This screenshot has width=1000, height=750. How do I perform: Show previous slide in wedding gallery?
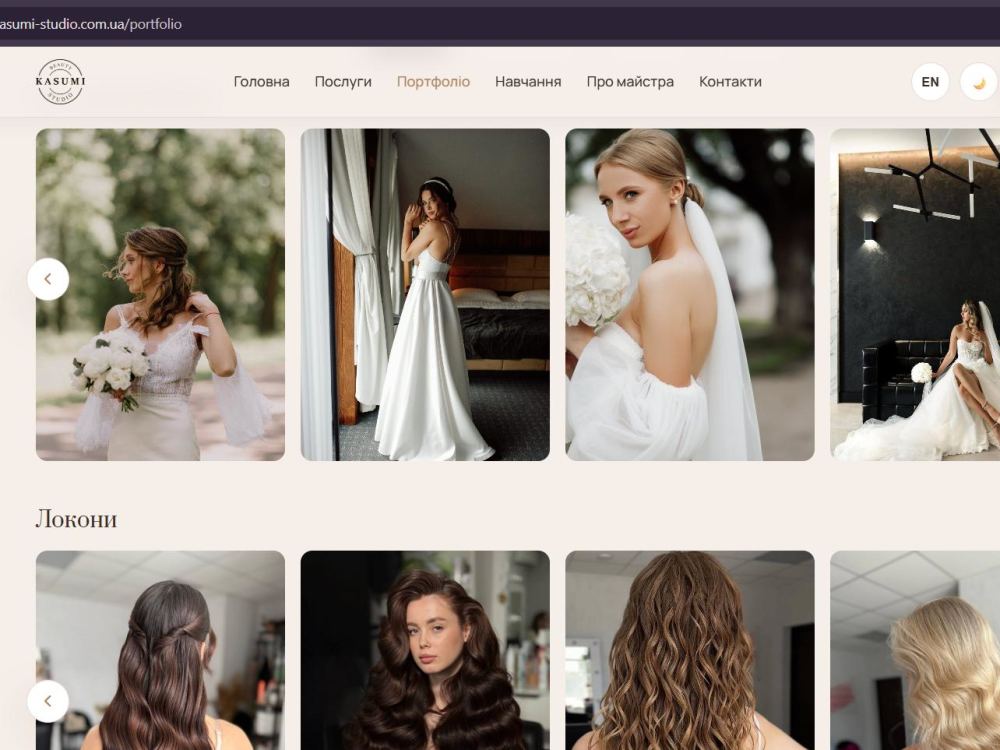[x=48, y=279]
